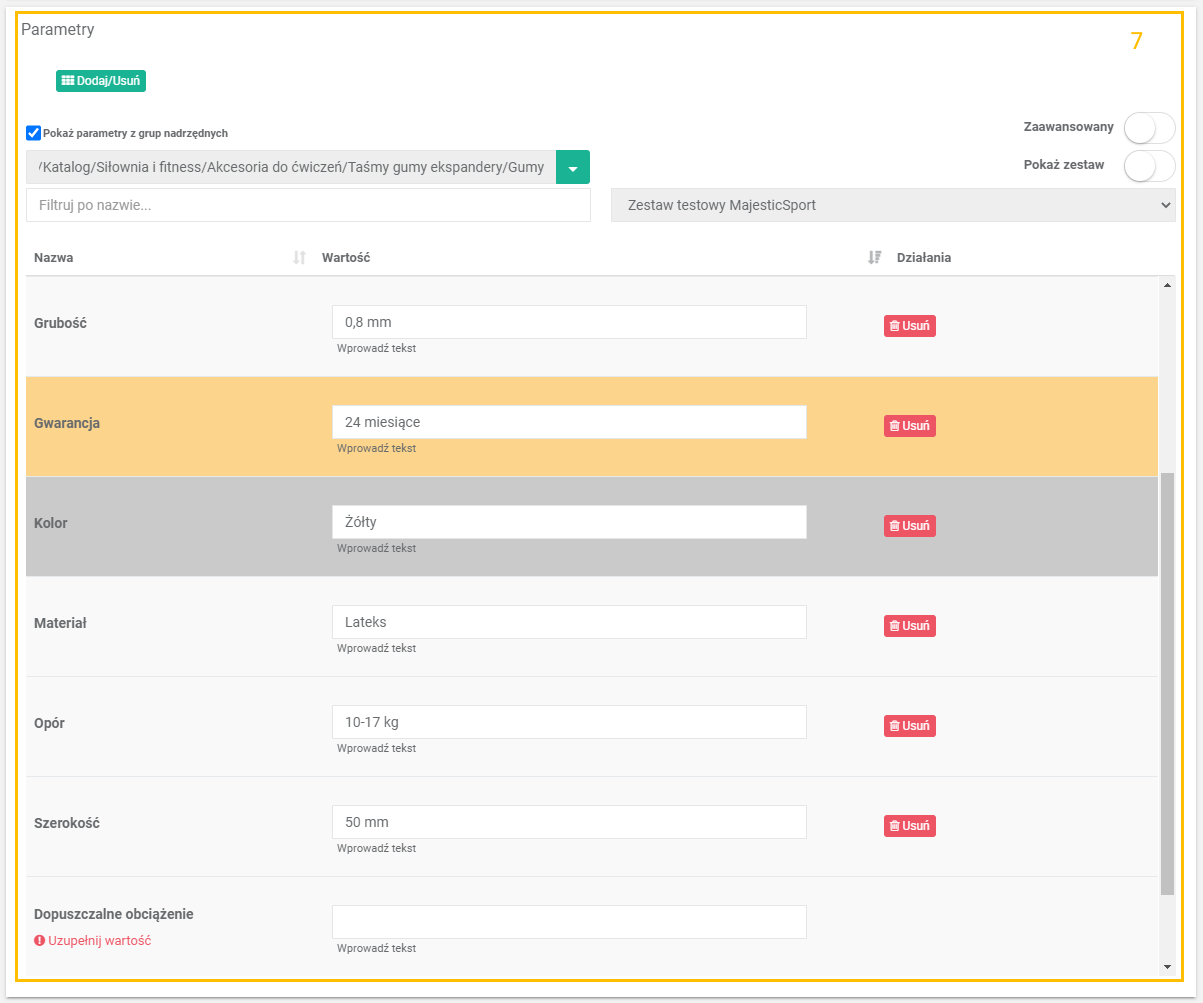Delete the Szerokość parameter row
1203x1003 pixels.
pos(909,826)
